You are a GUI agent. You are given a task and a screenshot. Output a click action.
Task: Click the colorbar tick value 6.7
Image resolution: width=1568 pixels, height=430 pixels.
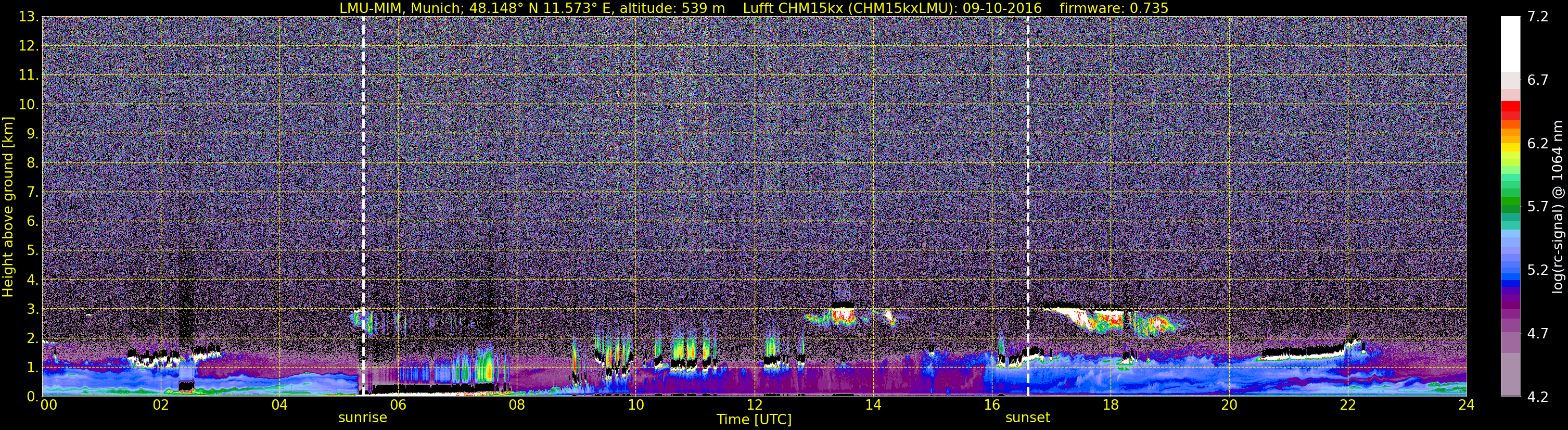1538,80
